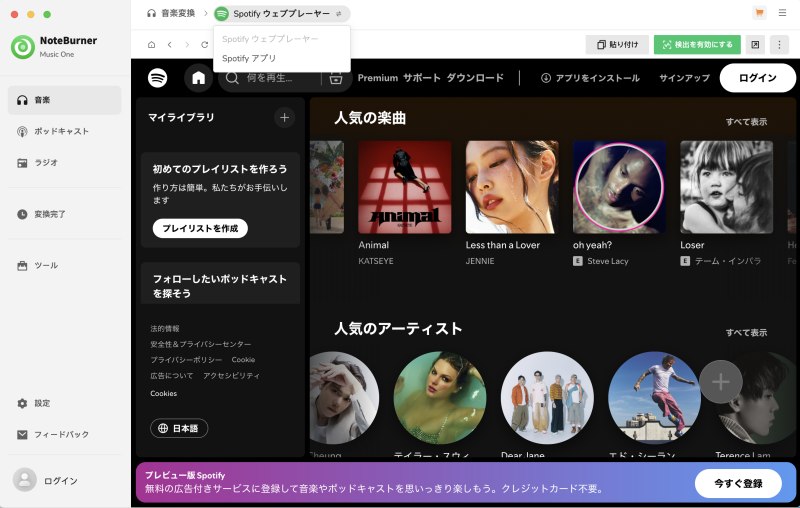
Task: Click フォローしたいポッドキャストを探そう card
Action: pyautogui.click(x=220, y=284)
